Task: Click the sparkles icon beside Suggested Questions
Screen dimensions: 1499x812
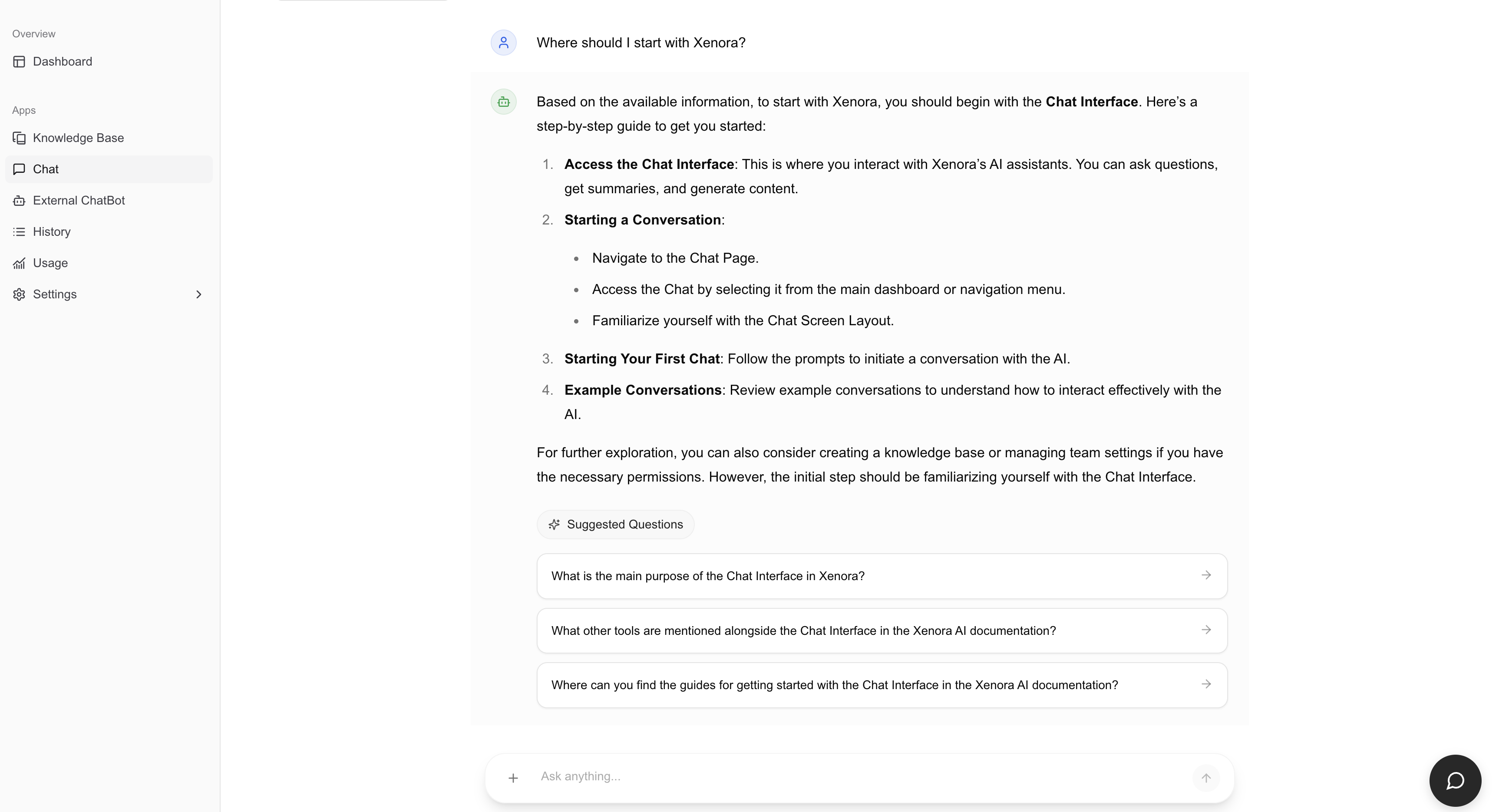Action: 554,524
